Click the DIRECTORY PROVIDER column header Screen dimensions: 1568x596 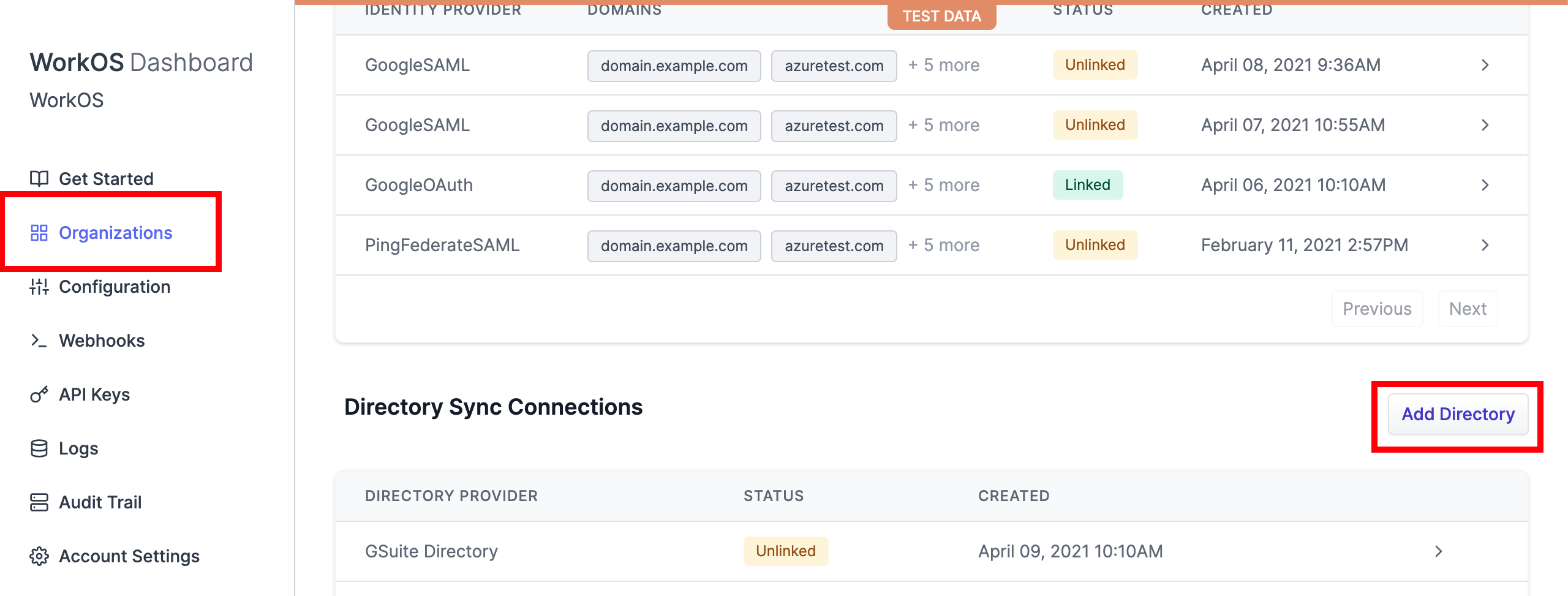click(x=451, y=496)
